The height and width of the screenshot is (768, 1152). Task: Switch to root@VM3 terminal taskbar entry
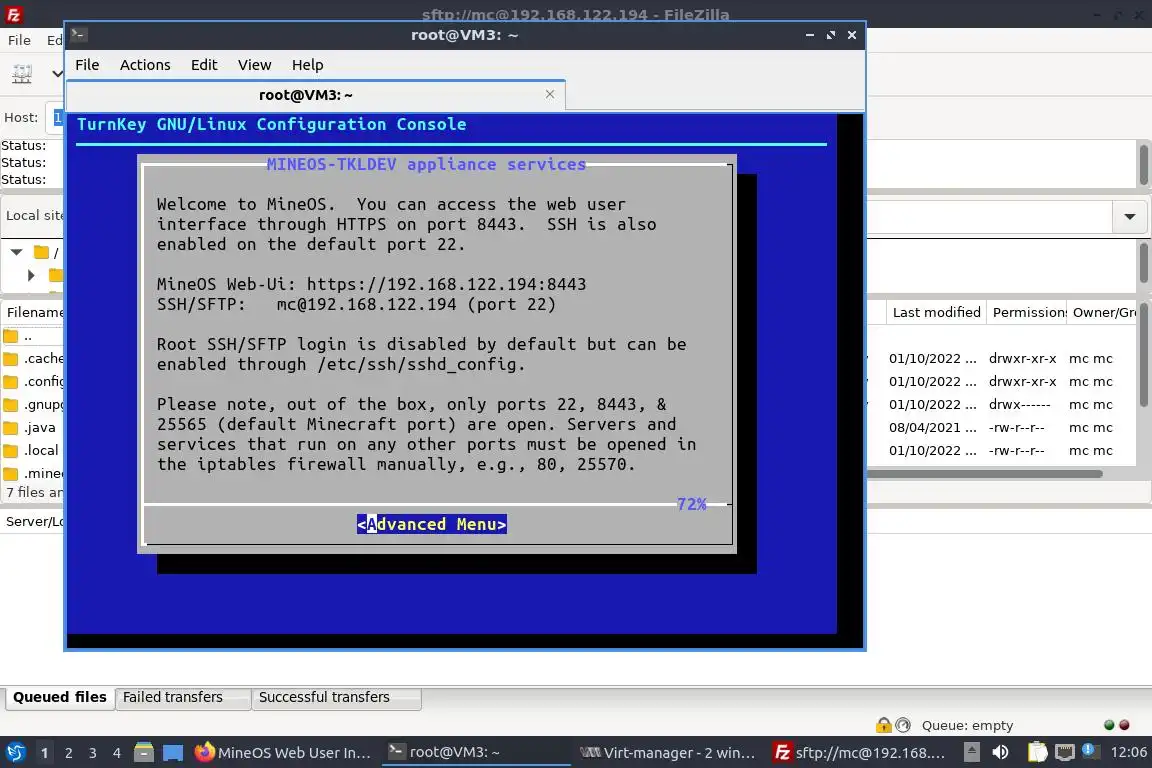tap(475, 752)
